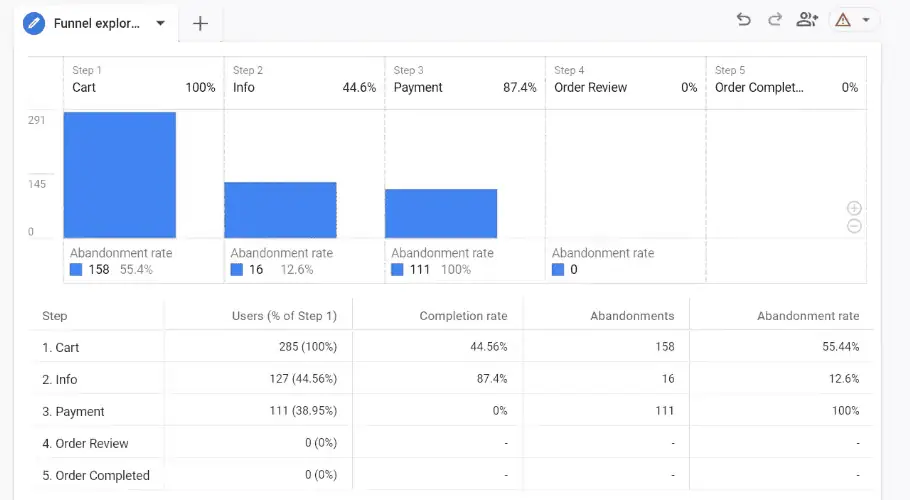Viewport: 910px width, 500px height.
Task: Select Step 3 Payment header
Action: click(465, 83)
